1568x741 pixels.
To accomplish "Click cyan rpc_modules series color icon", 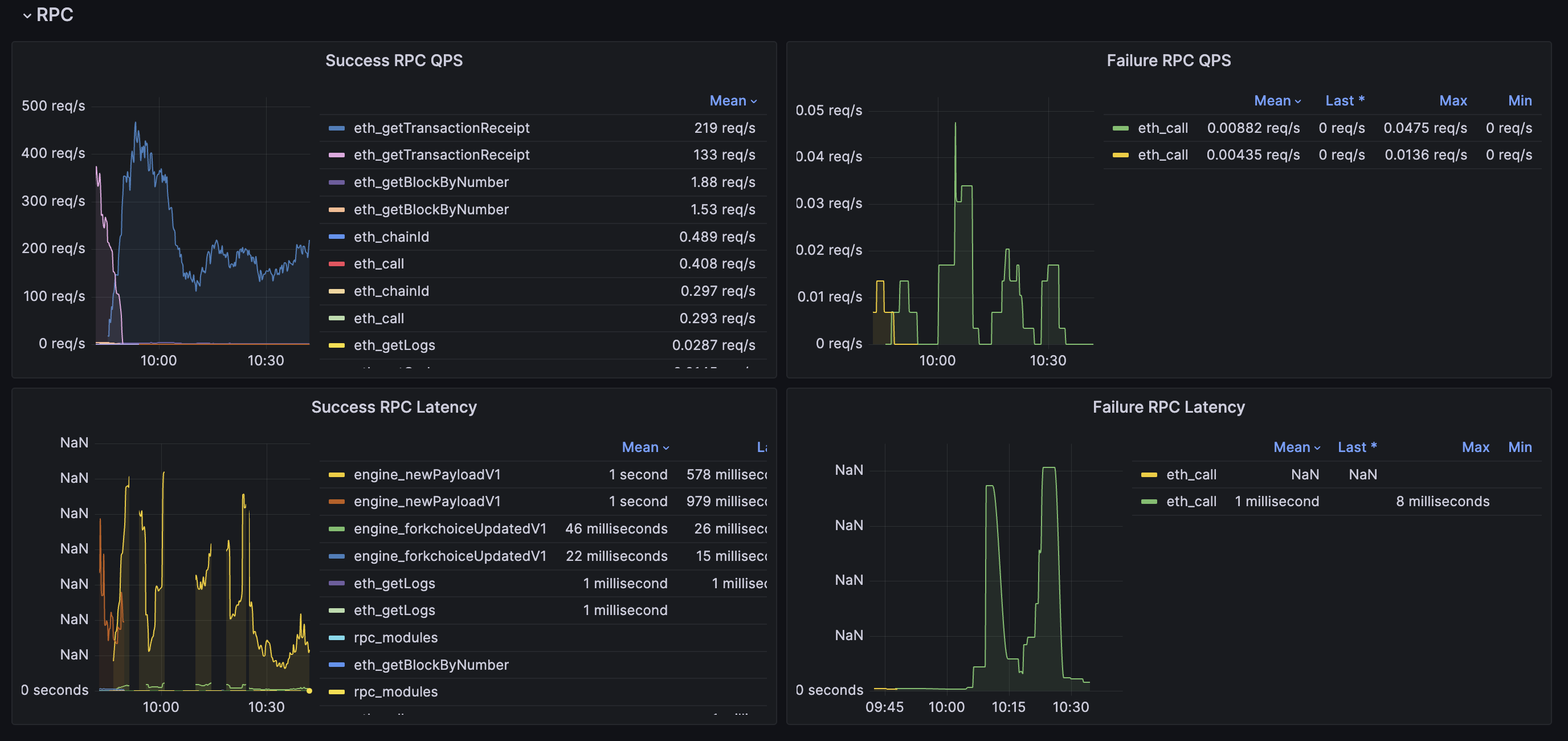I will [x=337, y=637].
